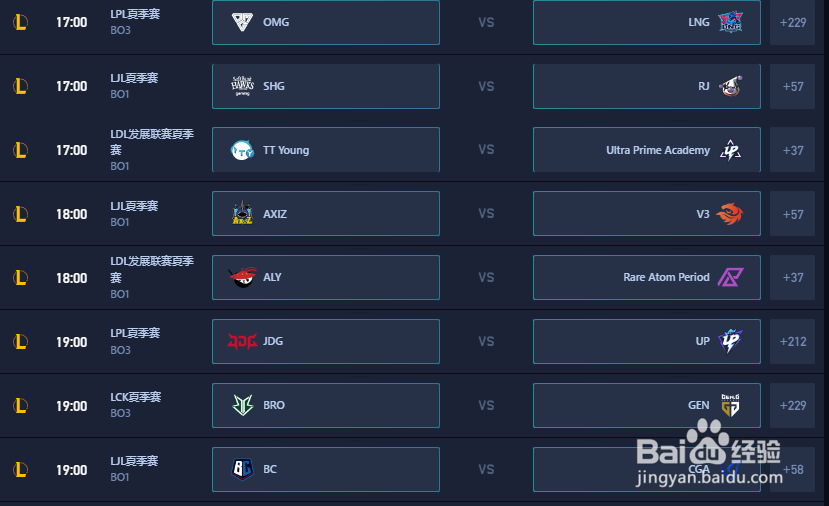Select Ultra Prime Academy bet box

[x=647, y=150]
